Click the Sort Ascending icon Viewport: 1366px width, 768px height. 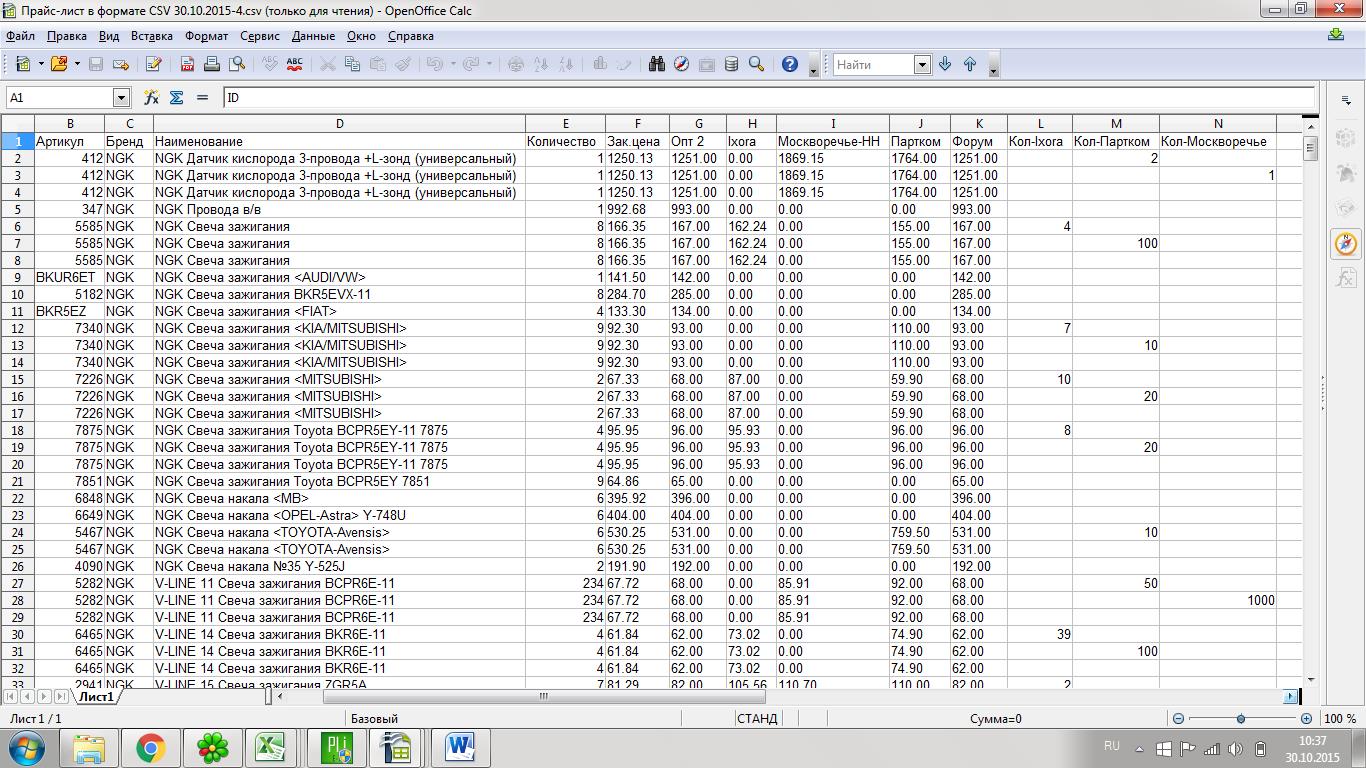coord(541,64)
